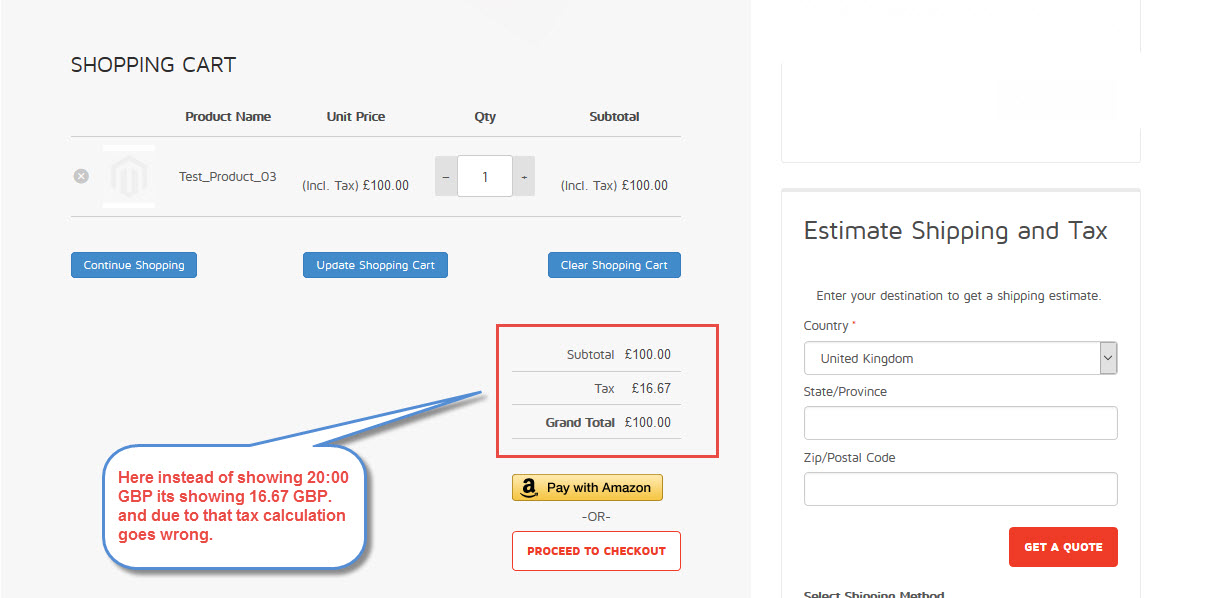Select the Tax £16.67 totals row
Viewport: 1214px width, 598px height.
point(596,388)
